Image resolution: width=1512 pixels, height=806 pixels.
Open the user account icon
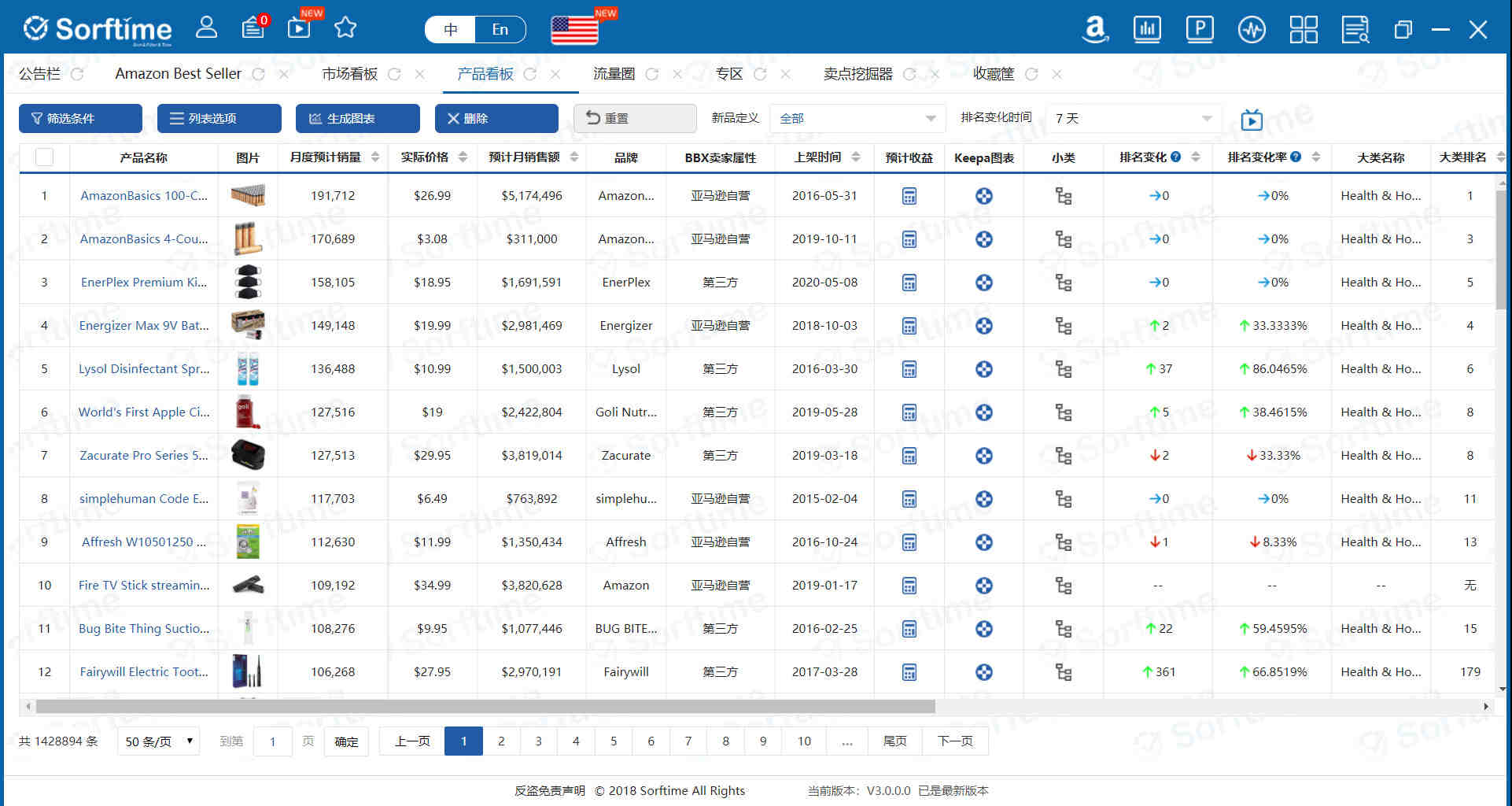coord(206,28)
